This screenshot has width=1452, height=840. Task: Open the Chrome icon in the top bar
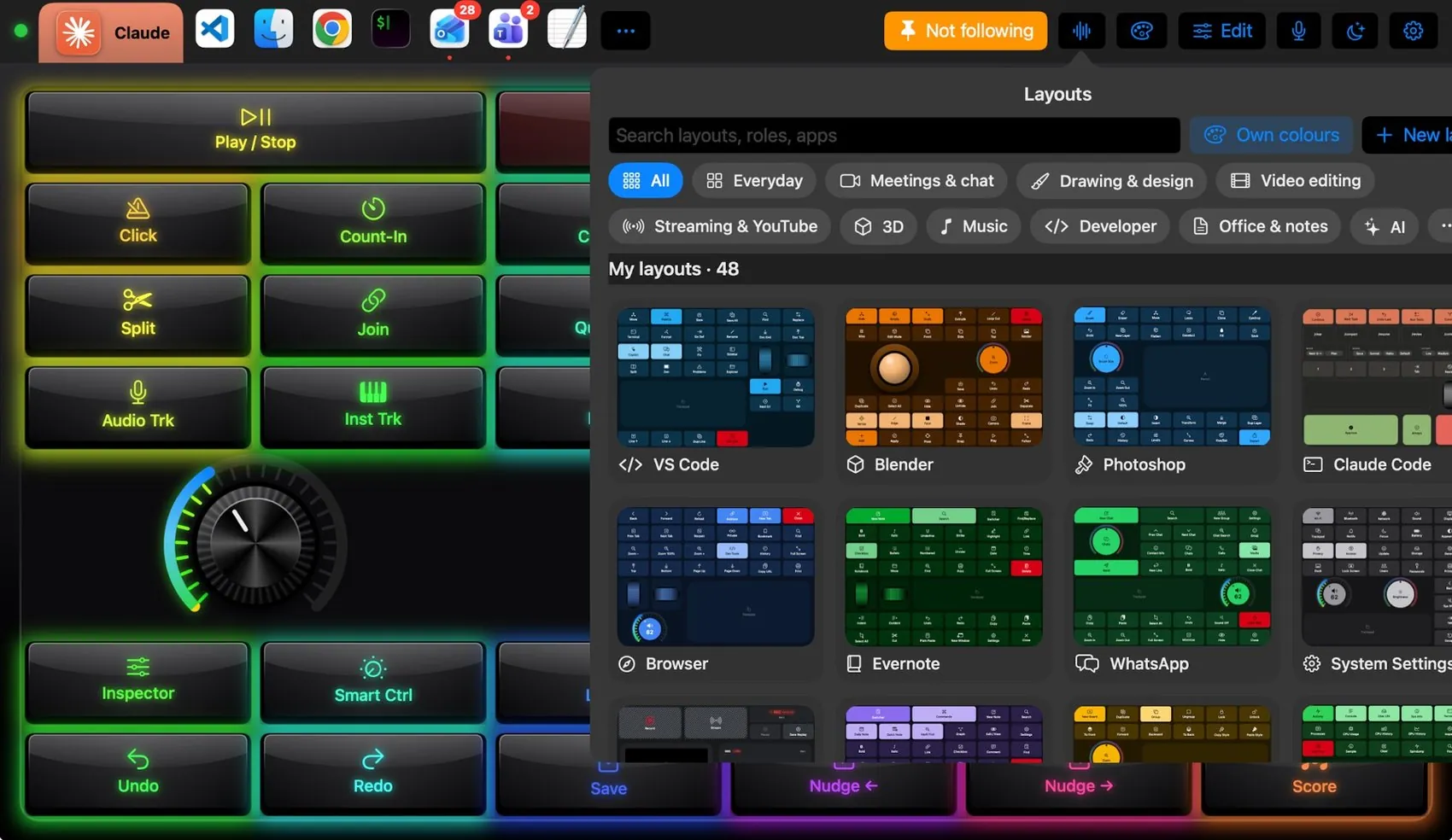click(331, 30)
